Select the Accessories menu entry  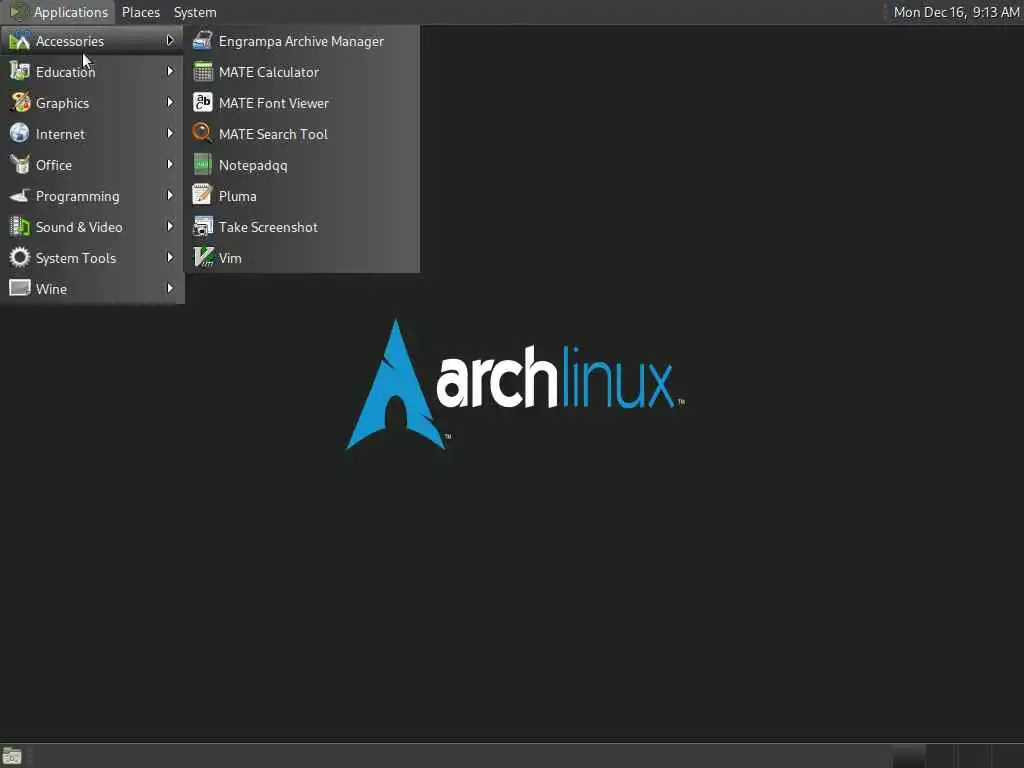tap(92, 40)
